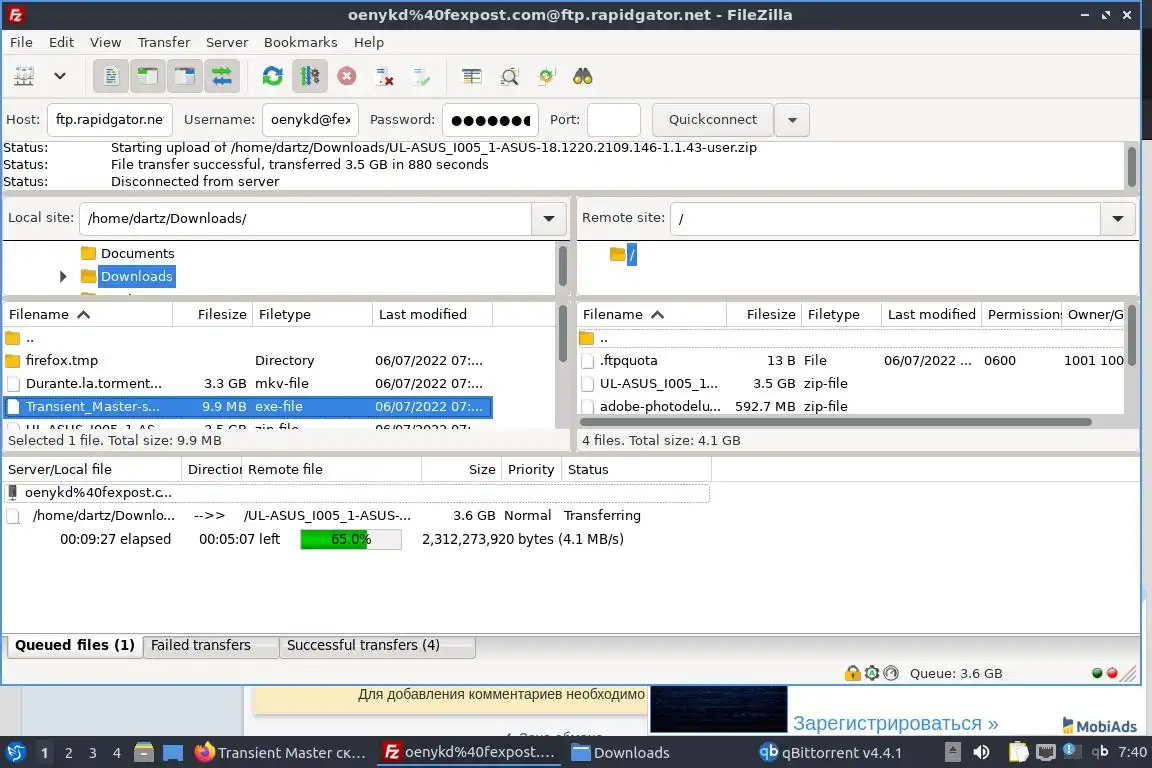Switch to Firefox Transient Master taskbar window

[x=280, y=753]
